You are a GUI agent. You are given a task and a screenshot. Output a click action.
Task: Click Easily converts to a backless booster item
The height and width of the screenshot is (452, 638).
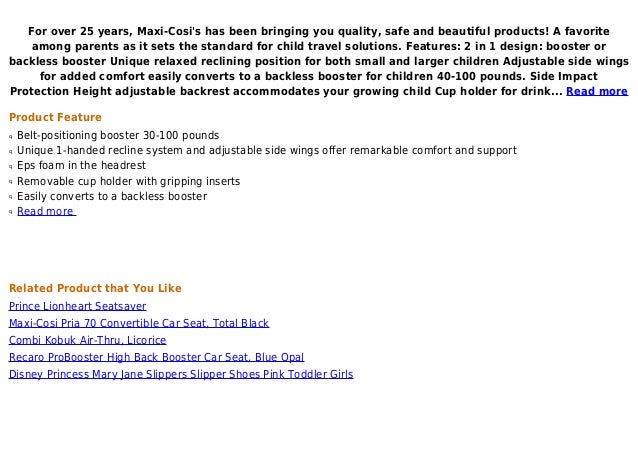click(112, 196)
